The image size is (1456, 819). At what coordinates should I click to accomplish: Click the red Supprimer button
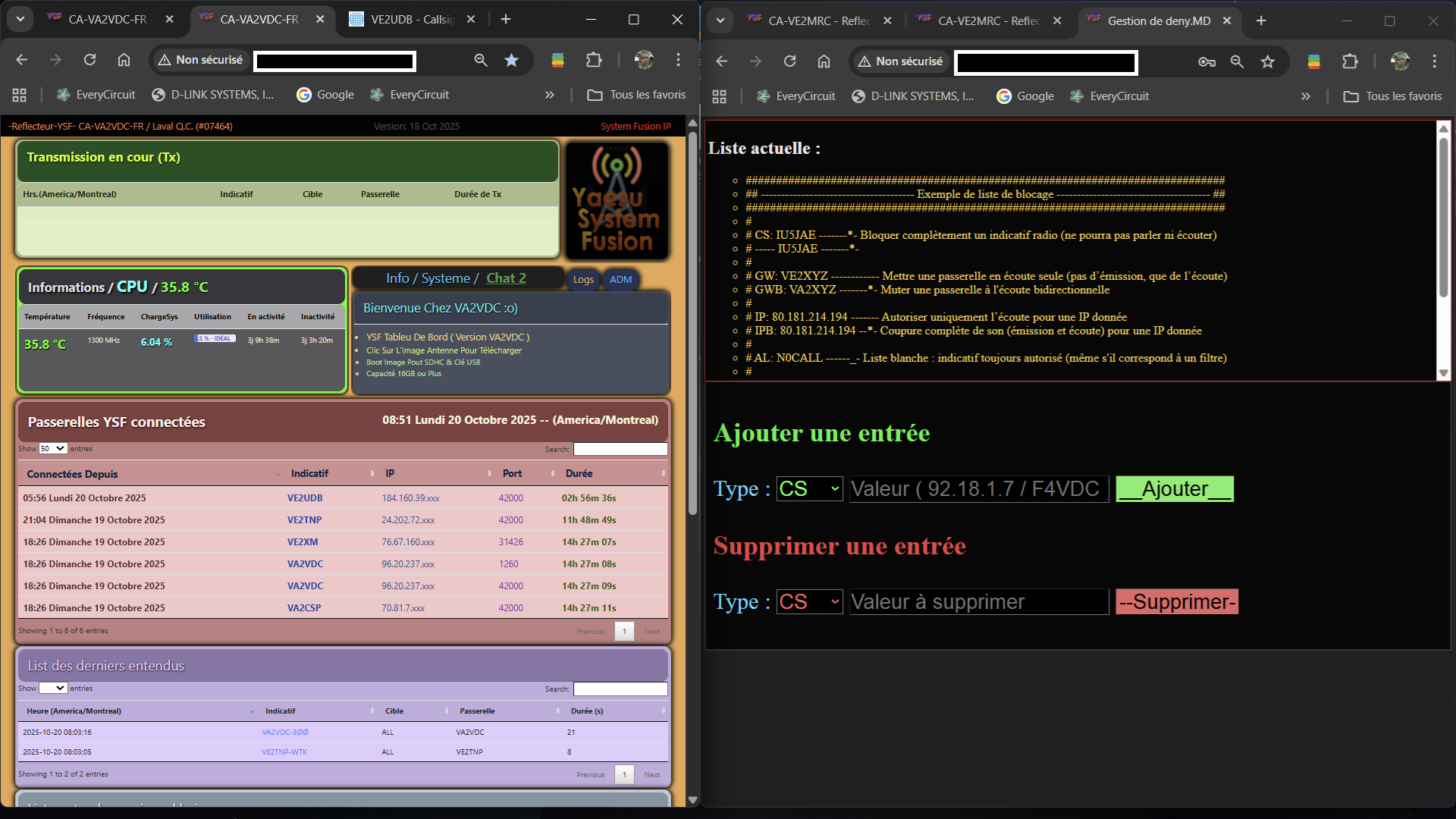(1176, 602)
